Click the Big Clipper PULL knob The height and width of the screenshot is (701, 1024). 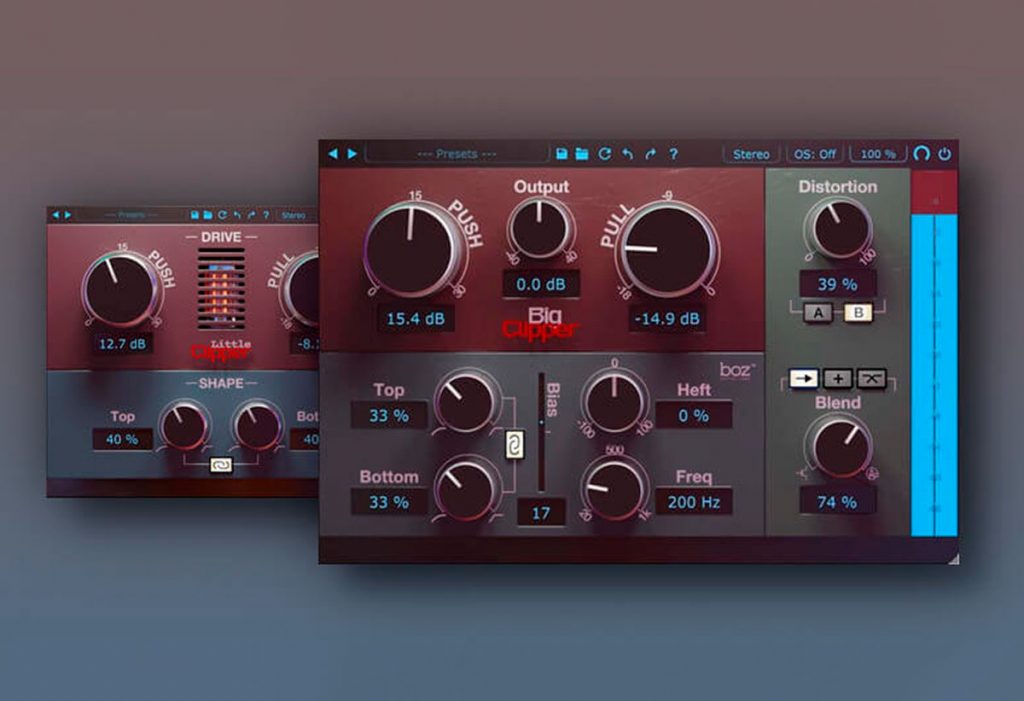point(666,250)
